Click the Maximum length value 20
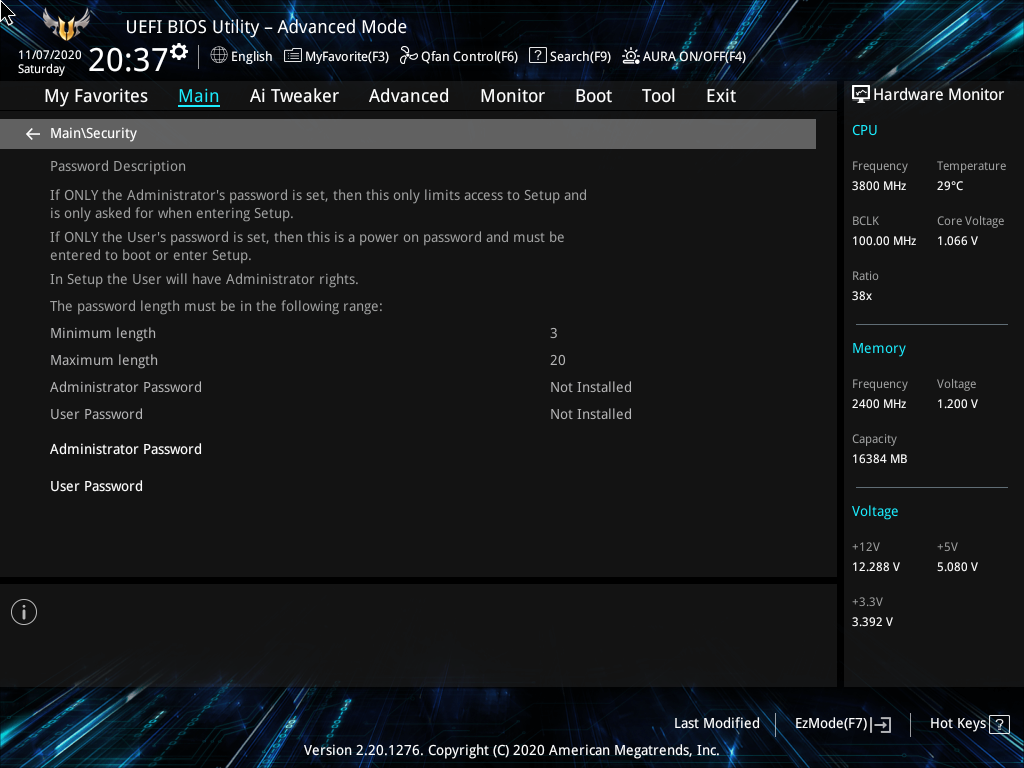Viewport: 1024px width, 768px height. click(x=558, y=360)
